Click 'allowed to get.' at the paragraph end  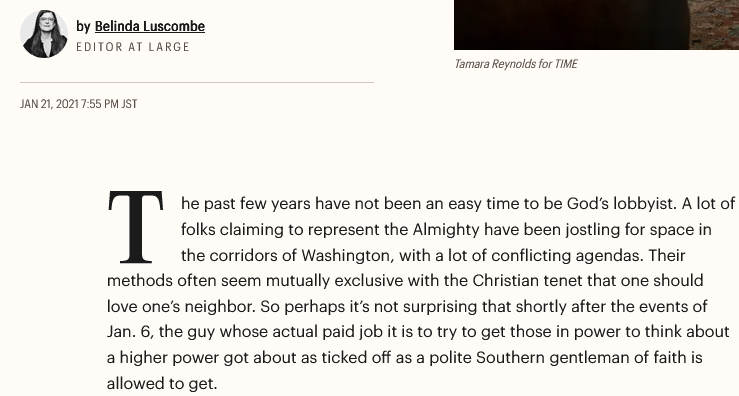pos(162,384)
